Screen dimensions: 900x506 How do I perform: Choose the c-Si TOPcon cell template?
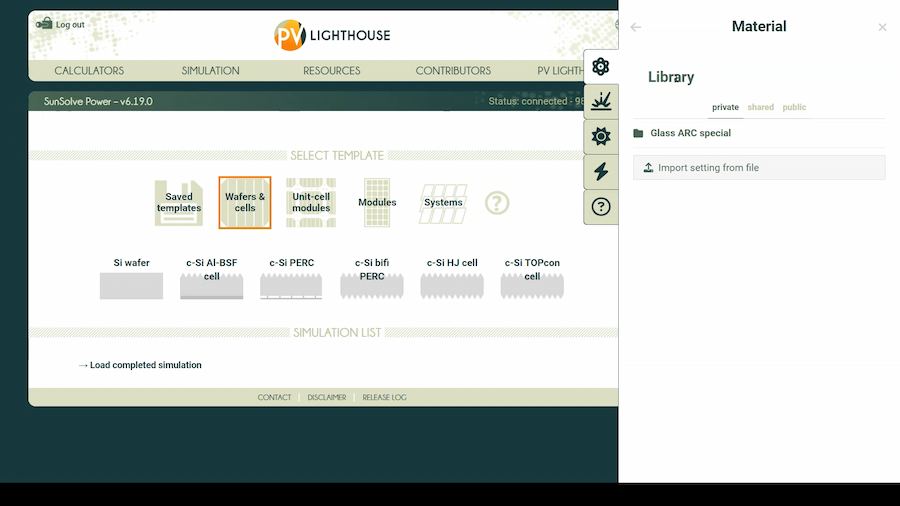tap(532, 278)
